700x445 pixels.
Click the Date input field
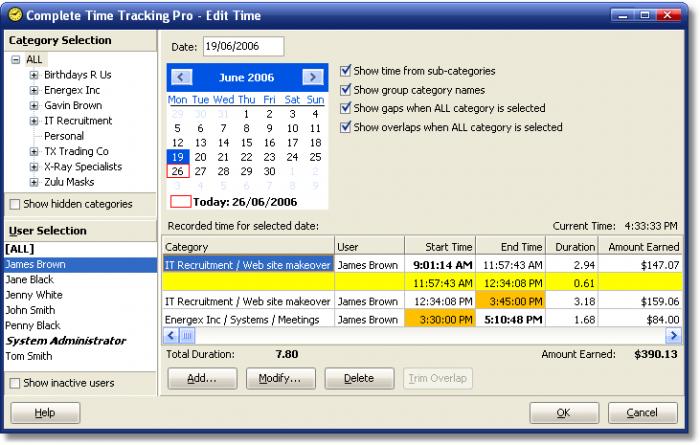tap(243, 46)
